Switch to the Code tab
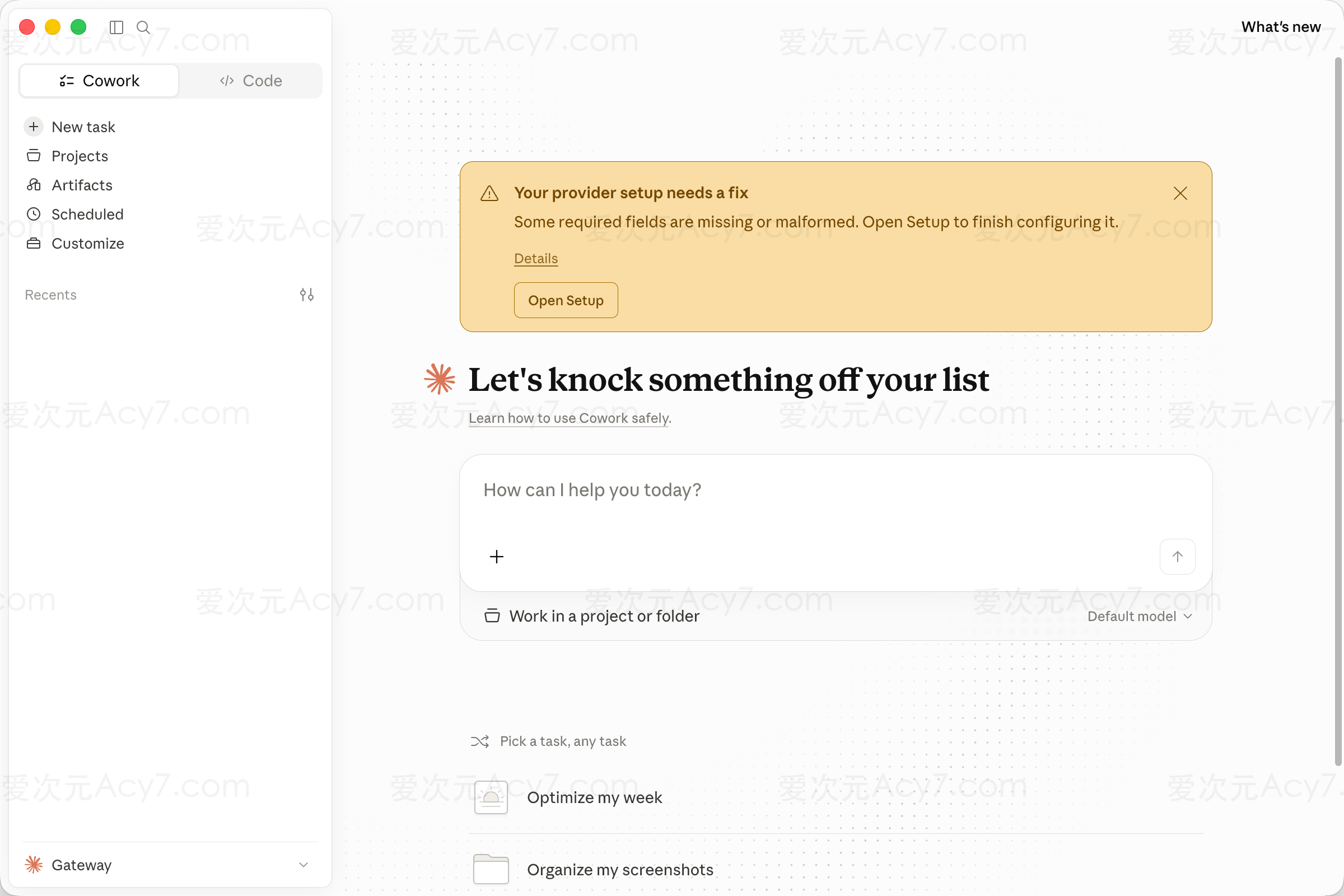The height and width of the screenshot is (896, 1344). 250,81
